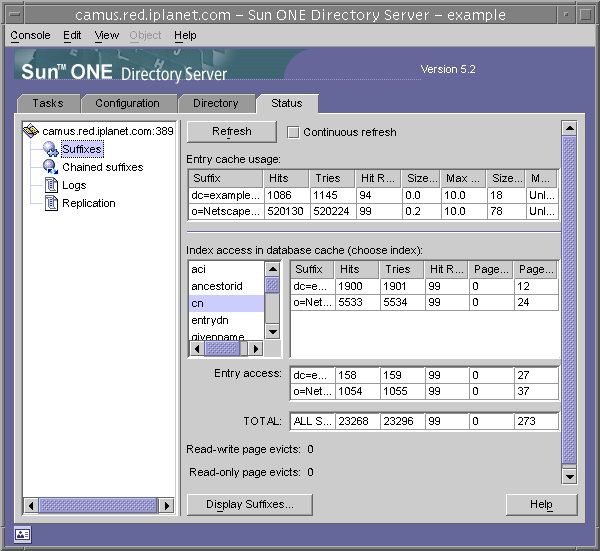Switch to the Configuration tab
The image size is (600, 551).
[x=128, y=103]
